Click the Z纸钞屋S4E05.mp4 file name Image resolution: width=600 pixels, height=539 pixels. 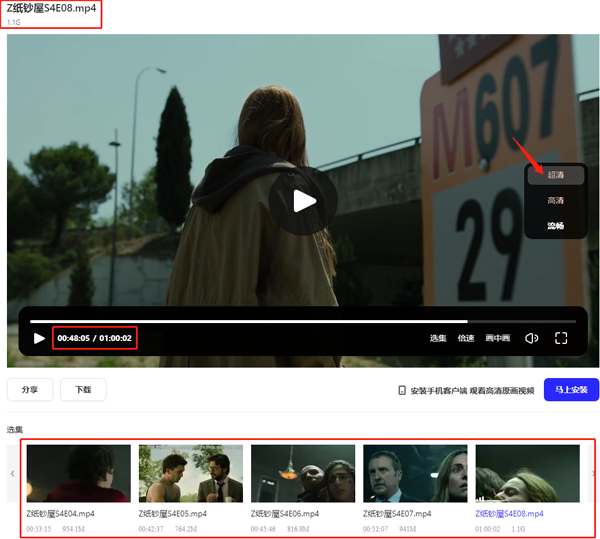(173, 514)
